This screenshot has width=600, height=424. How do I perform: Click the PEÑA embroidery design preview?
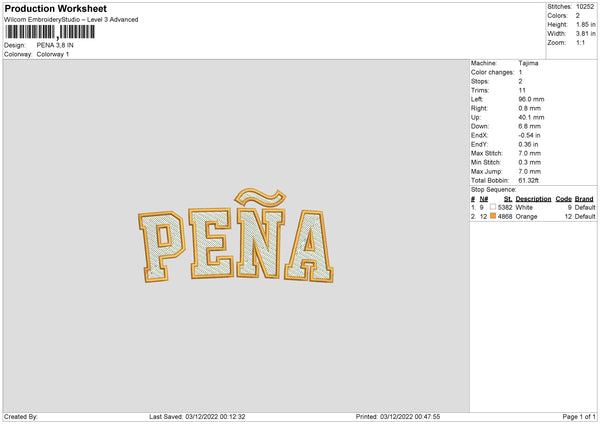point(236,236)
